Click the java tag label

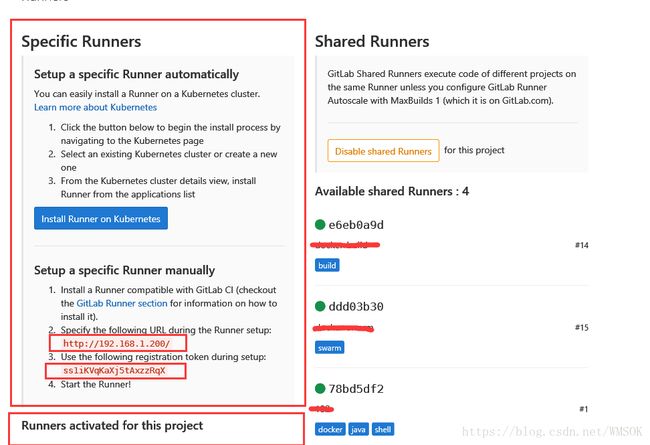(358, 429)
